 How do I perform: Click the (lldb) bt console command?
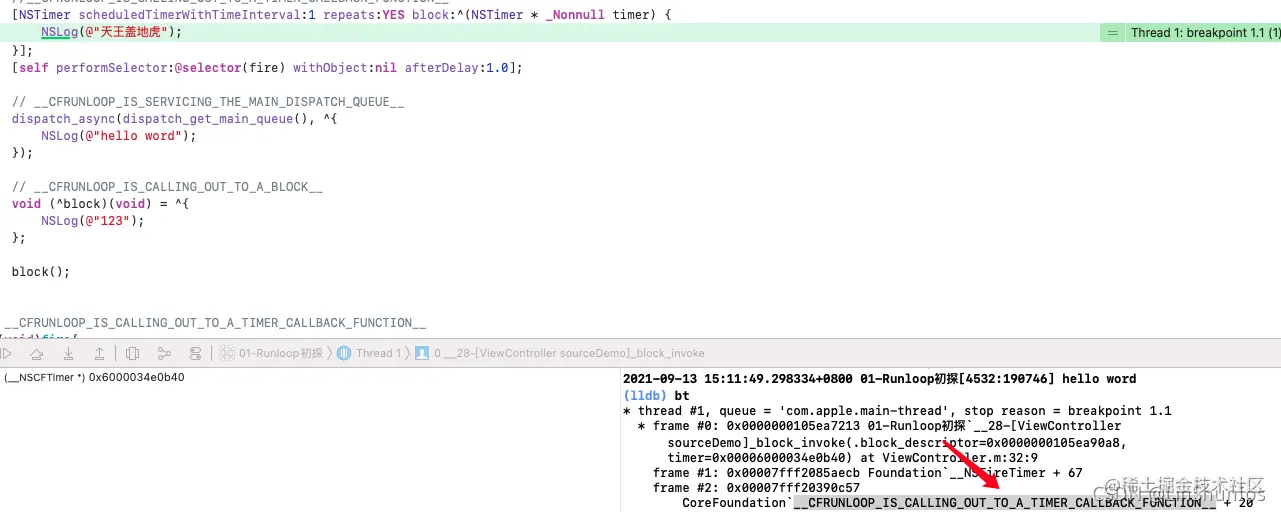[656, 396]
